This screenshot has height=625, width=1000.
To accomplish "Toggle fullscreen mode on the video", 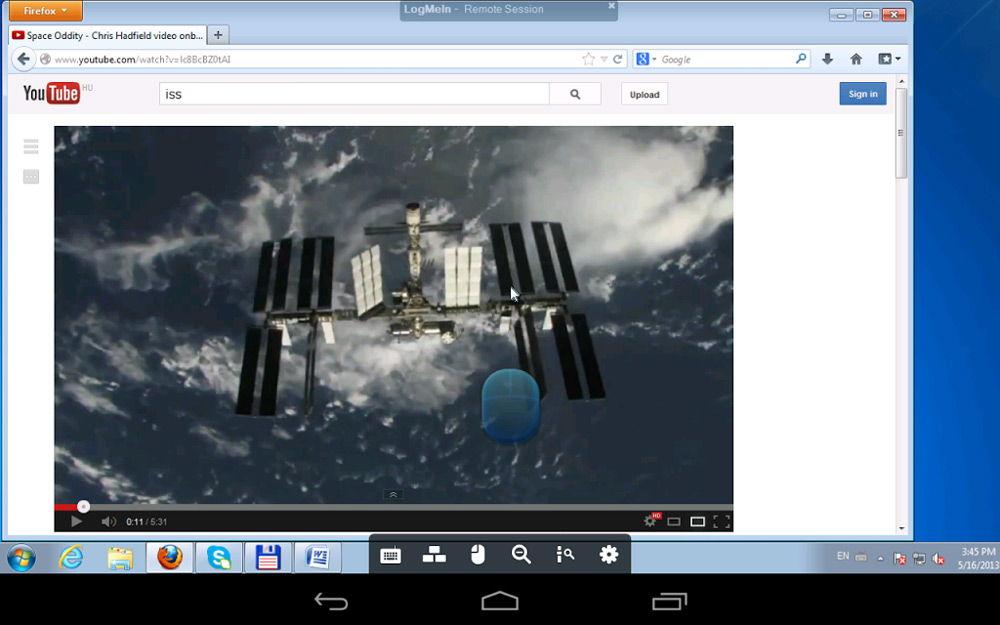I will click(x=722, y=521).
